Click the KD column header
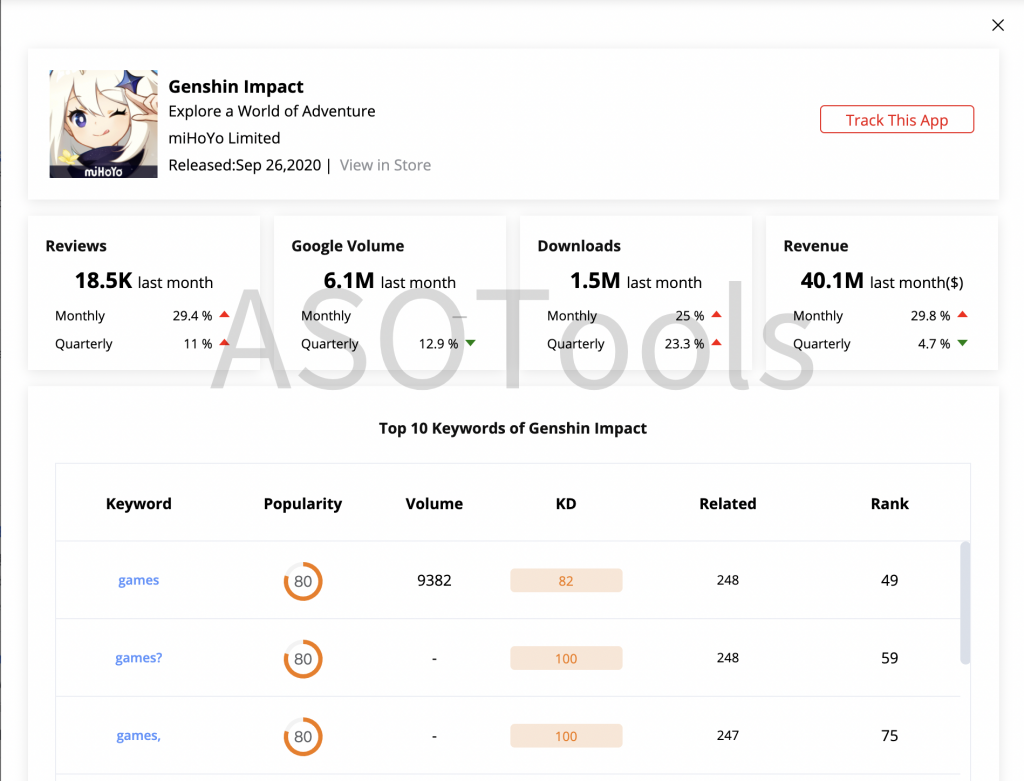 (566, 503)
